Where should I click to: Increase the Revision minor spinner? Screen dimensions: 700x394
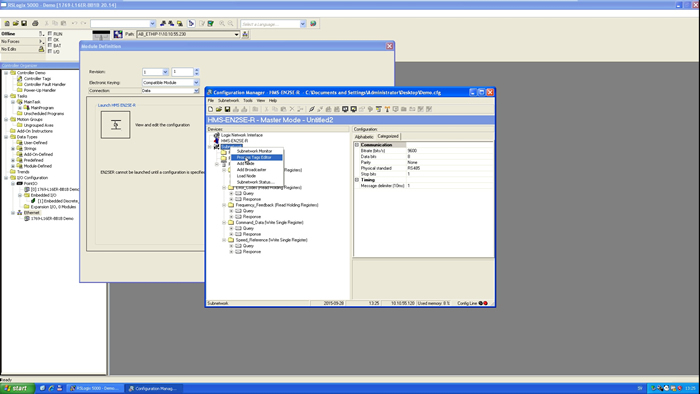point(196,70)
